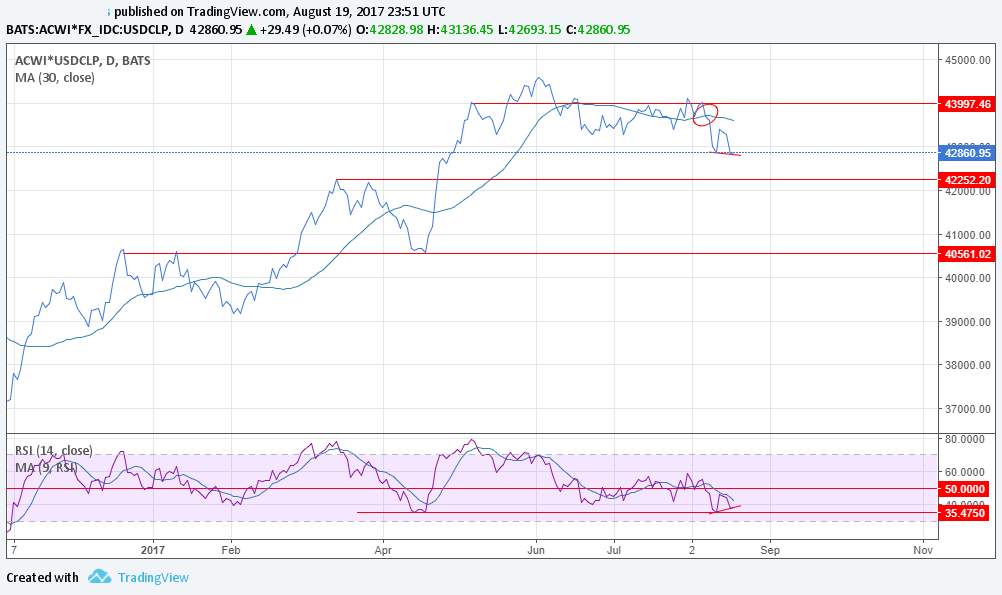
Task: Click the 40000.00 price axis tick
Action: [x=967, y=278]
